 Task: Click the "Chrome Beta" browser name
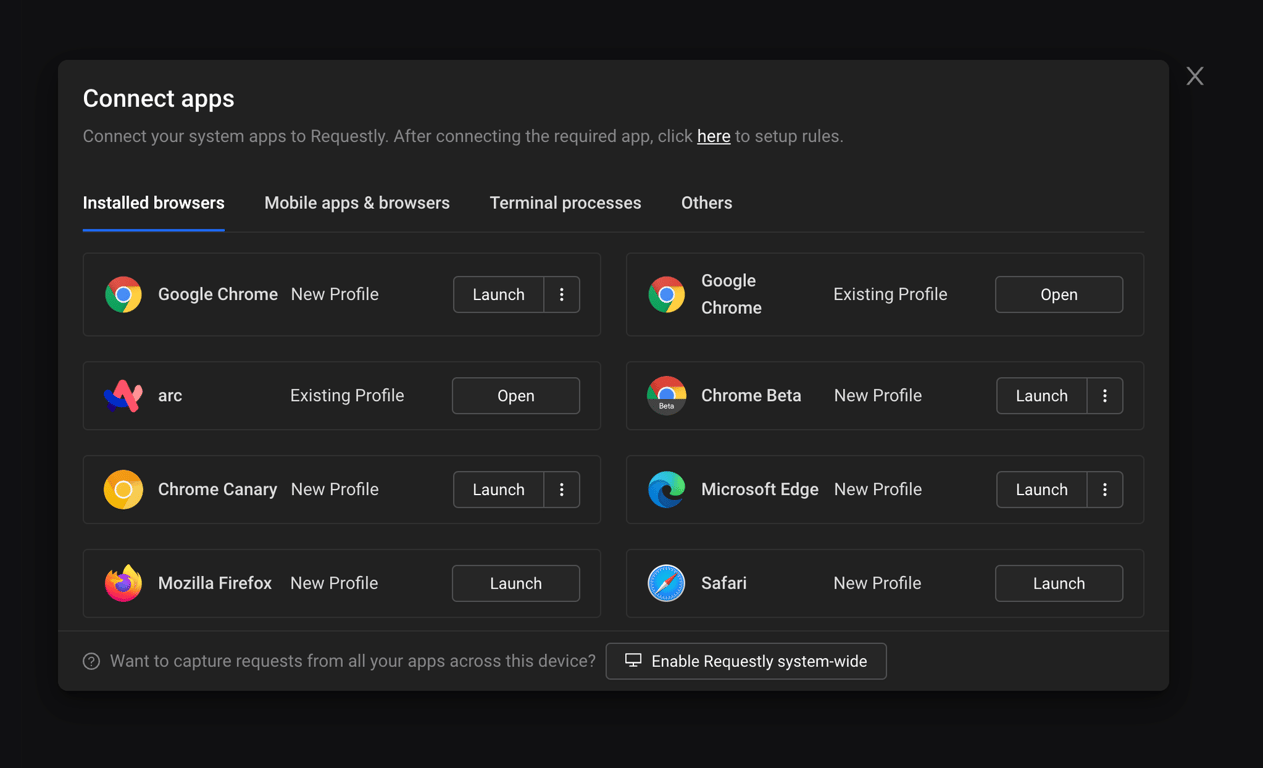[x=751, y=396]
